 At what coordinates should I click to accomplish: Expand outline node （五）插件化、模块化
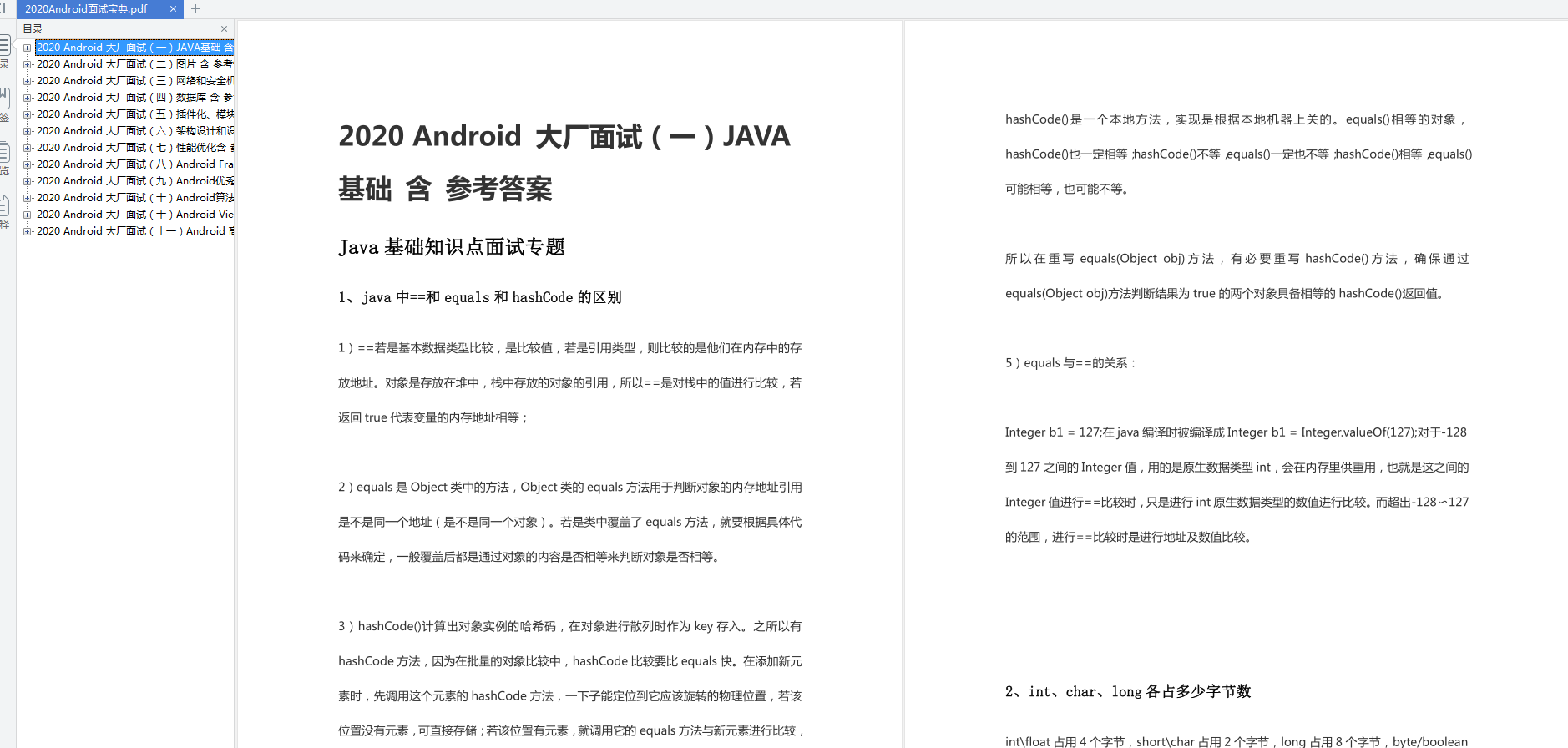27,114
